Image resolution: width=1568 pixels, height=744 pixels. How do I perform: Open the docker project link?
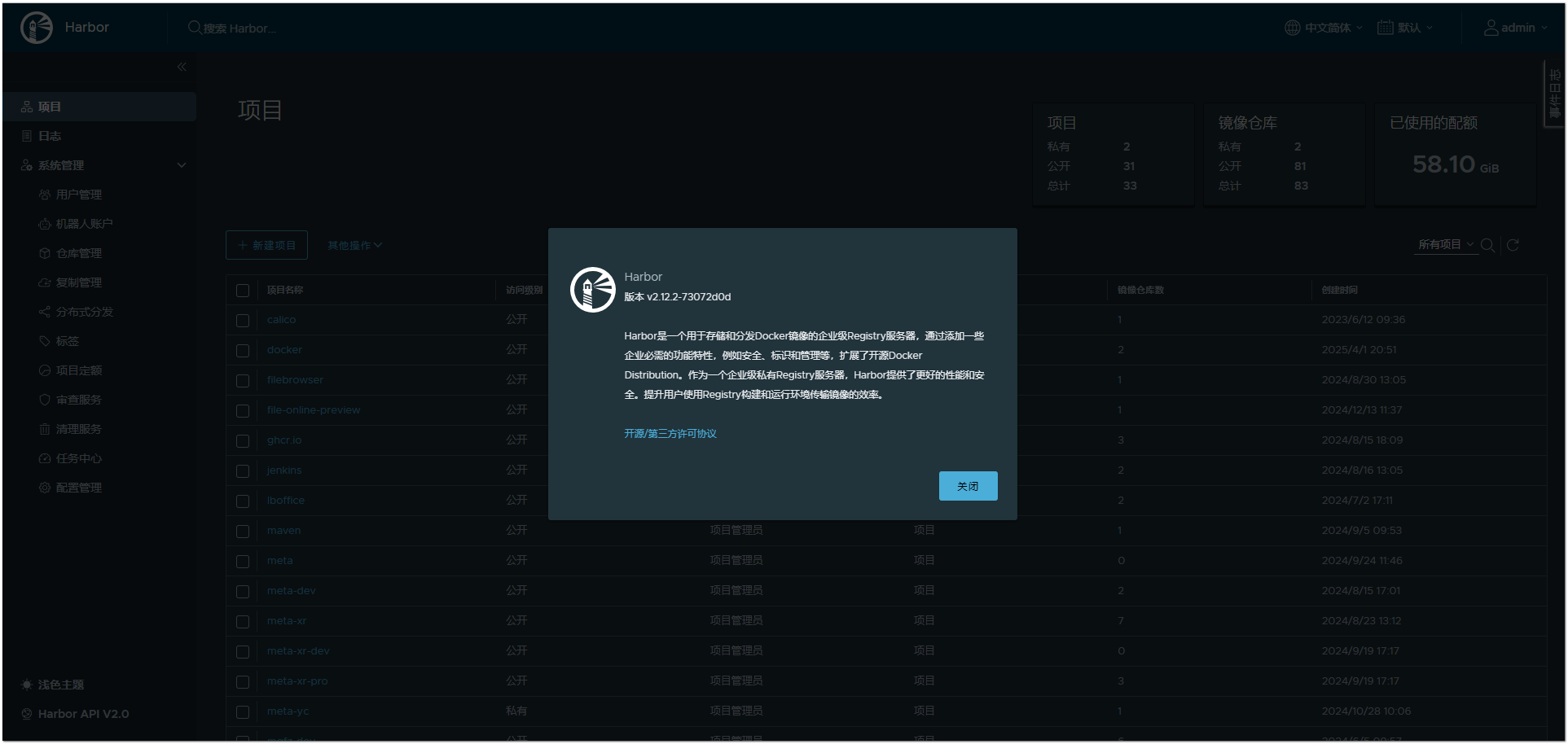point(284,350)
